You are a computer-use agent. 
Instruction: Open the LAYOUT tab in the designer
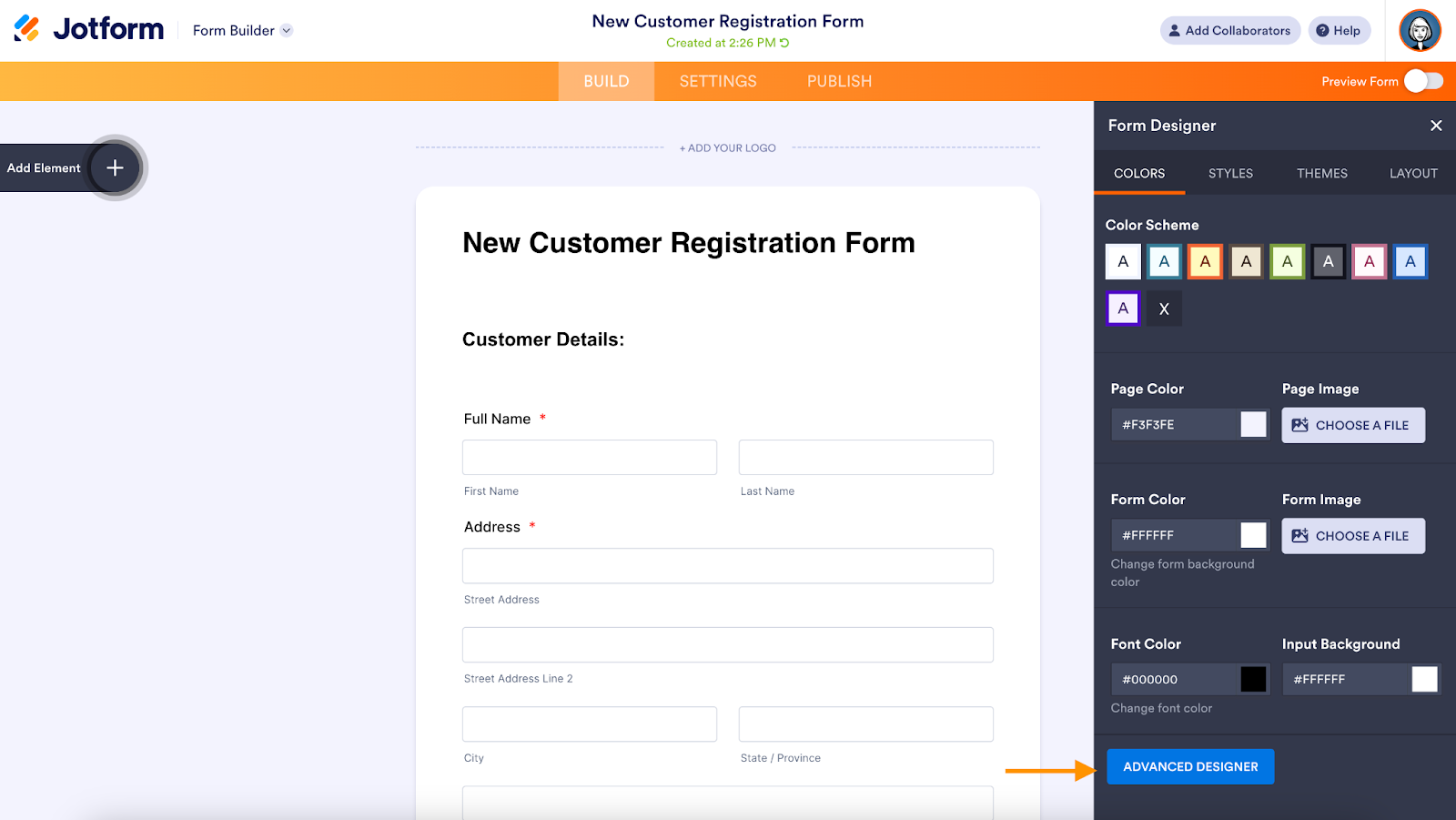pos(1412,173)
